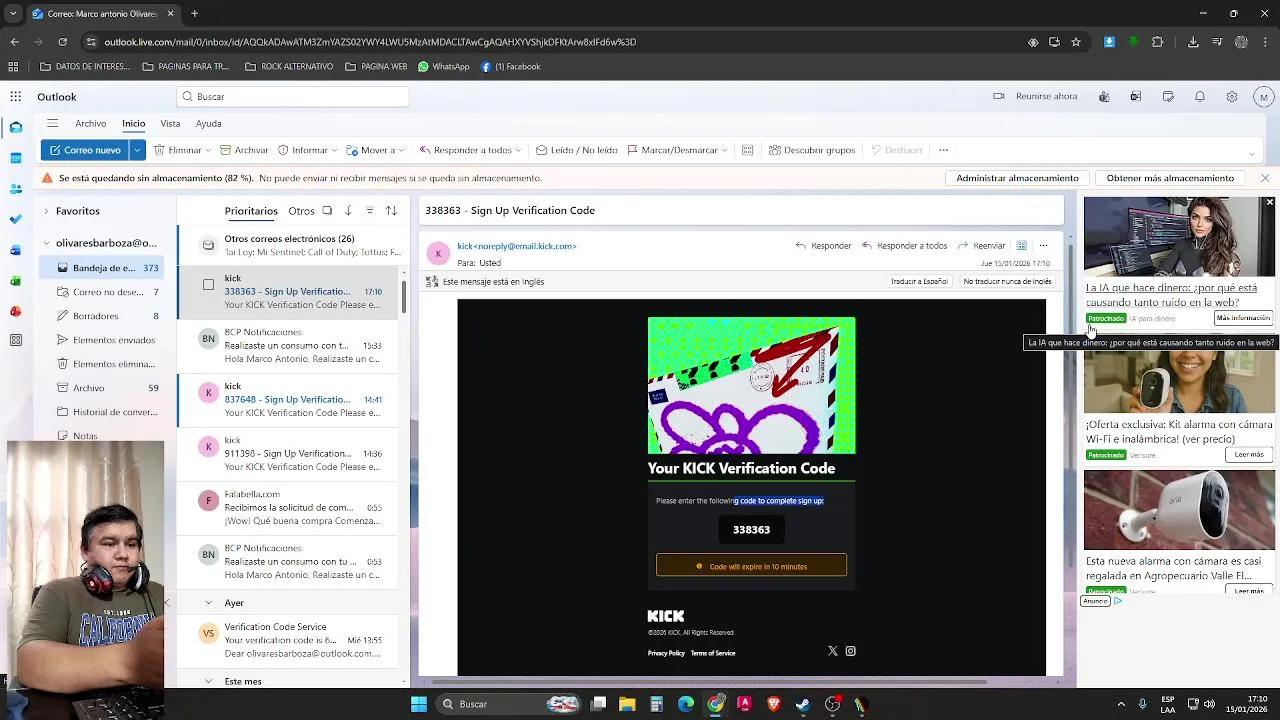Toggle the navigation pane hamburger icon
Viewport: 1280px width, 720px height.
[x=52, y=123]
